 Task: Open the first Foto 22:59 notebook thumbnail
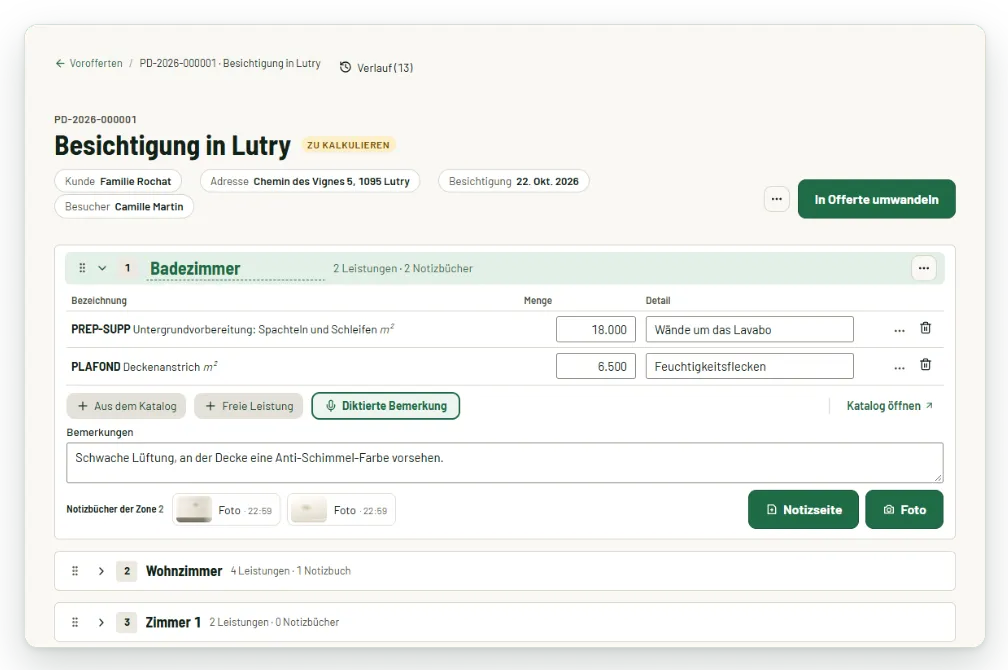(226, 510)
